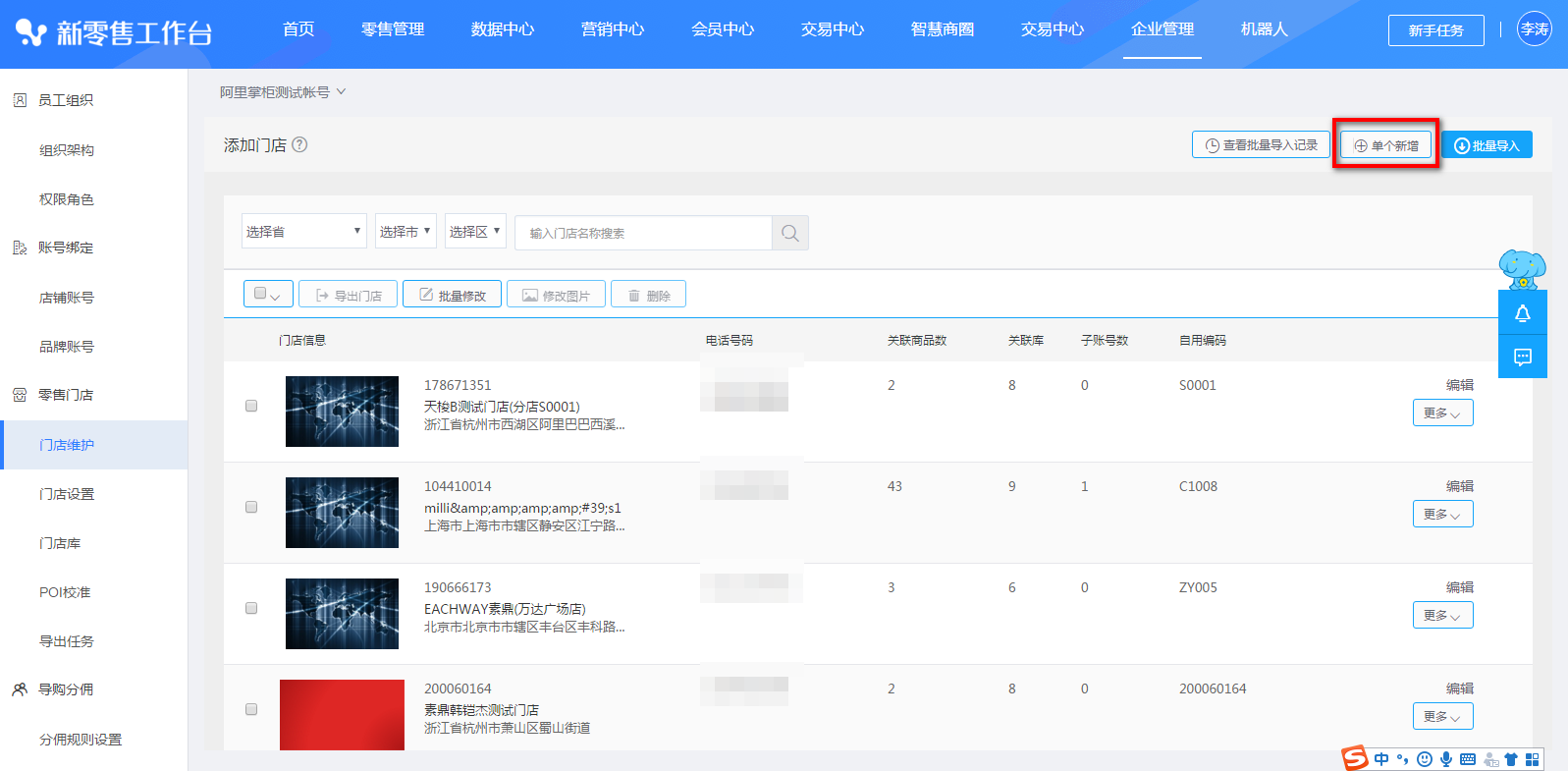This screenshot has height=771, width=1568.
Task: Switch to the 数据中心 top menu
Action: [502, 29]
